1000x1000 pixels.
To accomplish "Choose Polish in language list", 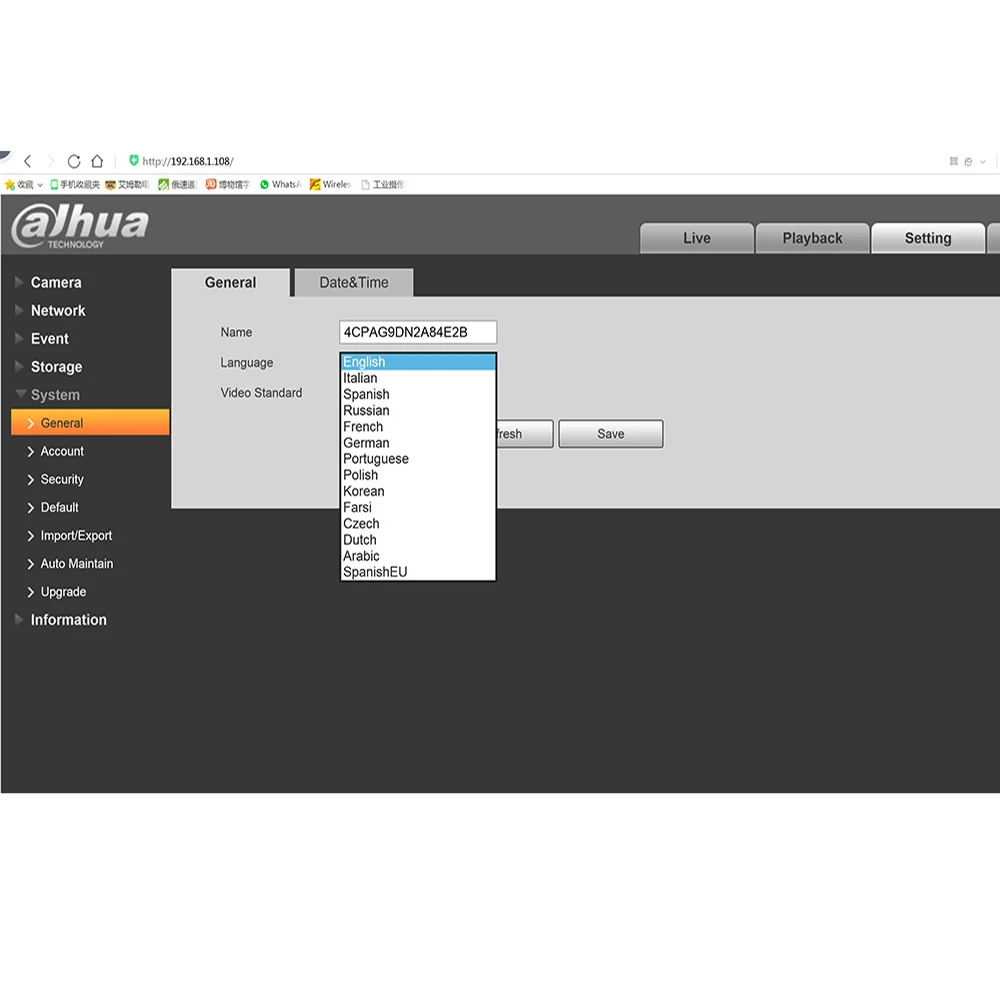I will click(418, 475).
